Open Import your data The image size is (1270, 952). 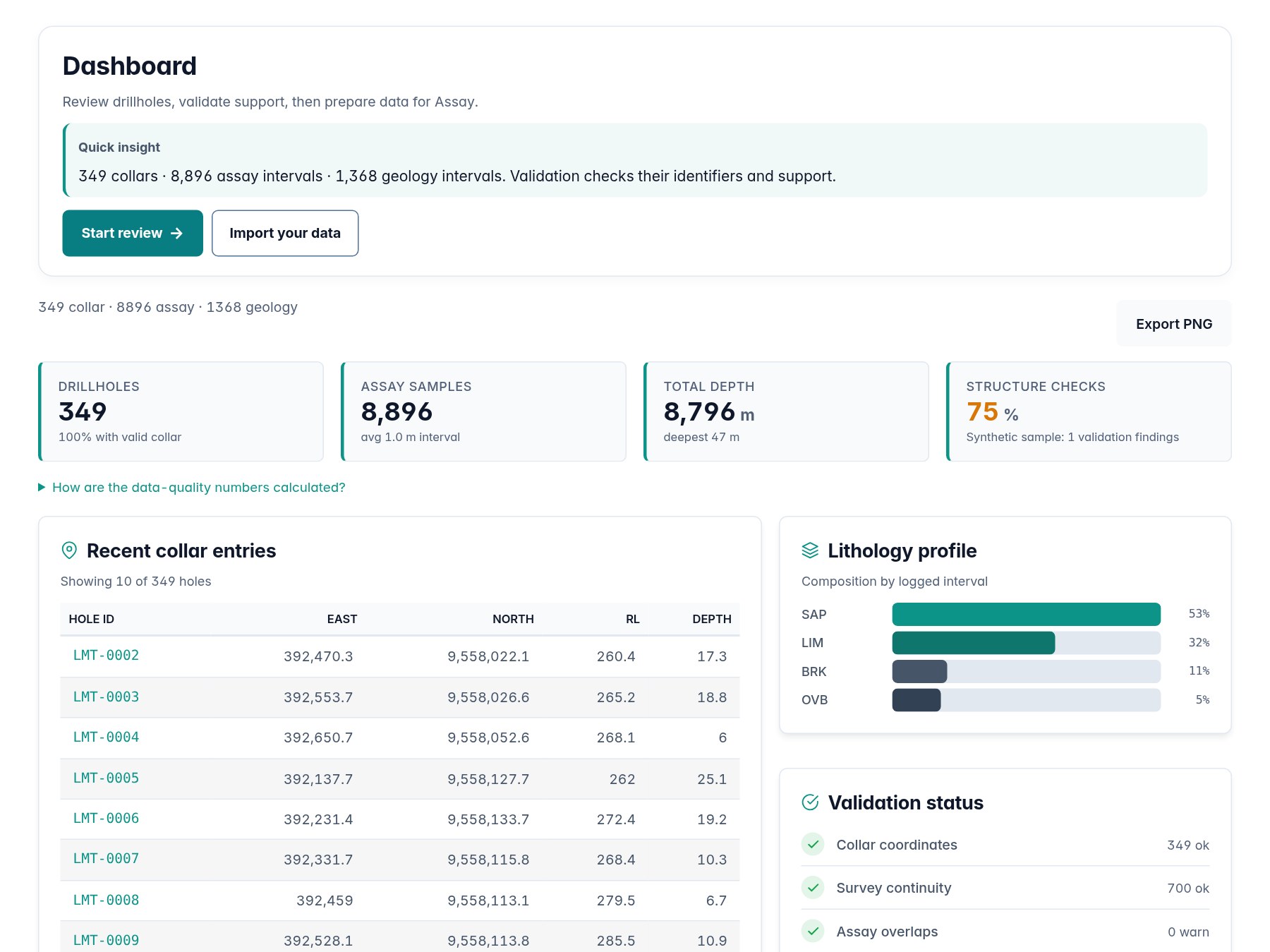pos(285,233)
